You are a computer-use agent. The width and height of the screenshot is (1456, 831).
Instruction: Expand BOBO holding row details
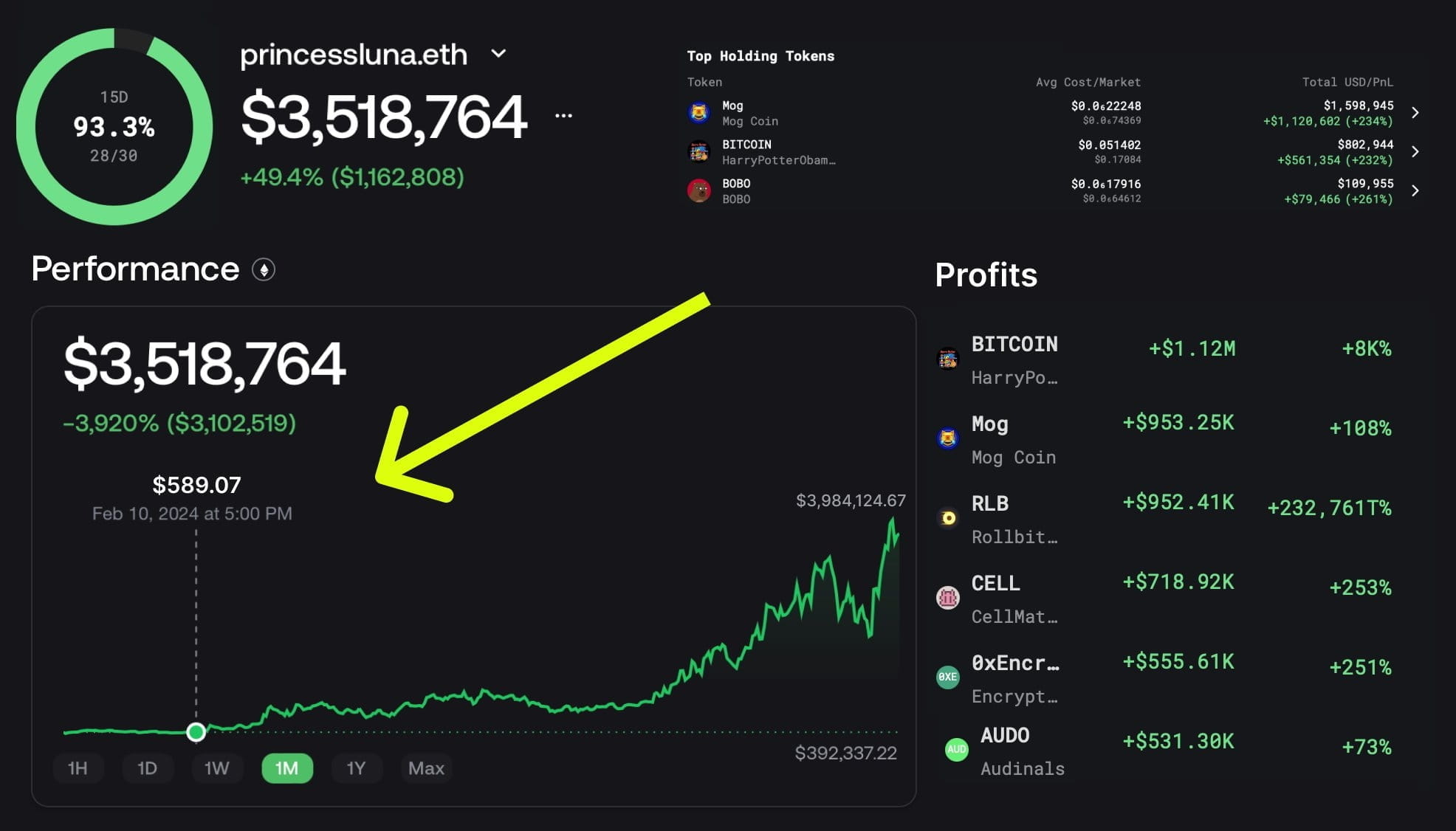point(1416,190)
